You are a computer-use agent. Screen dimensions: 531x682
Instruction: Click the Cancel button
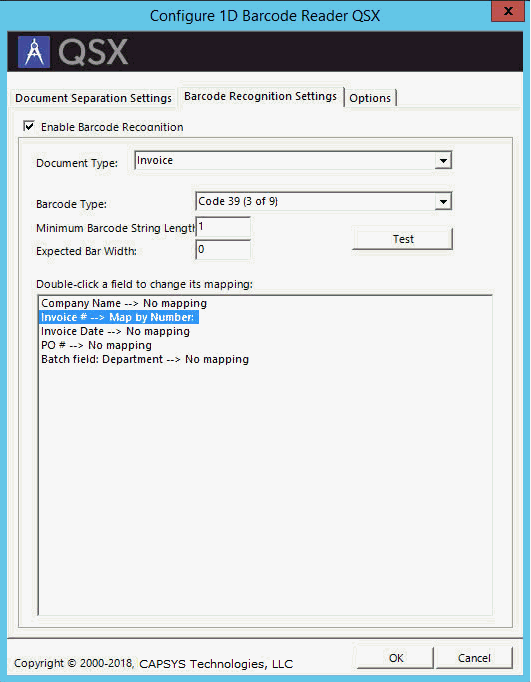coord(474,658)
